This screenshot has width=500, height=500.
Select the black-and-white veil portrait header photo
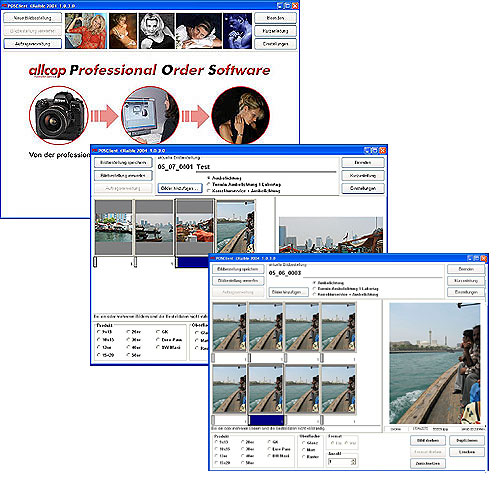tap(157, 31)
